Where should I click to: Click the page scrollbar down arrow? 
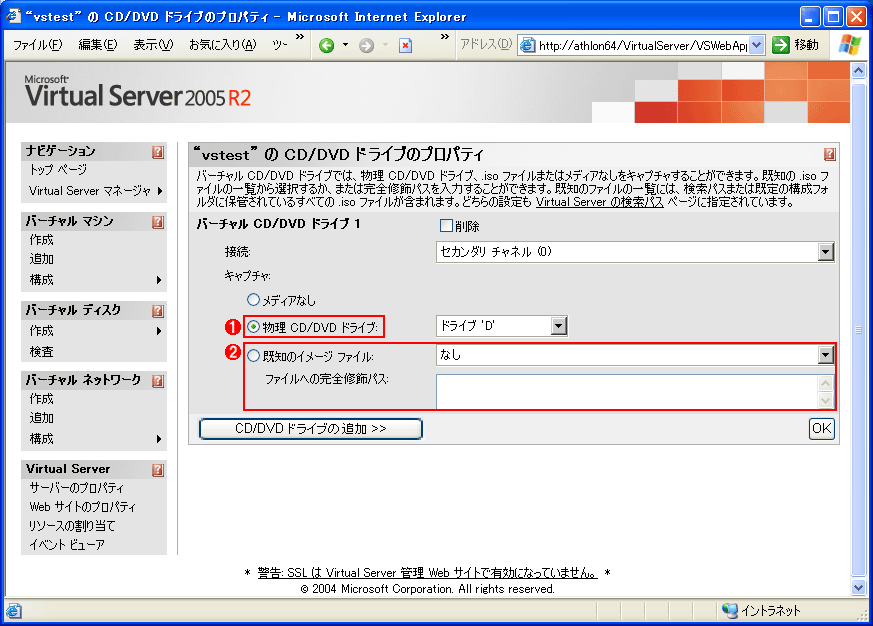[x=859, y=587]
